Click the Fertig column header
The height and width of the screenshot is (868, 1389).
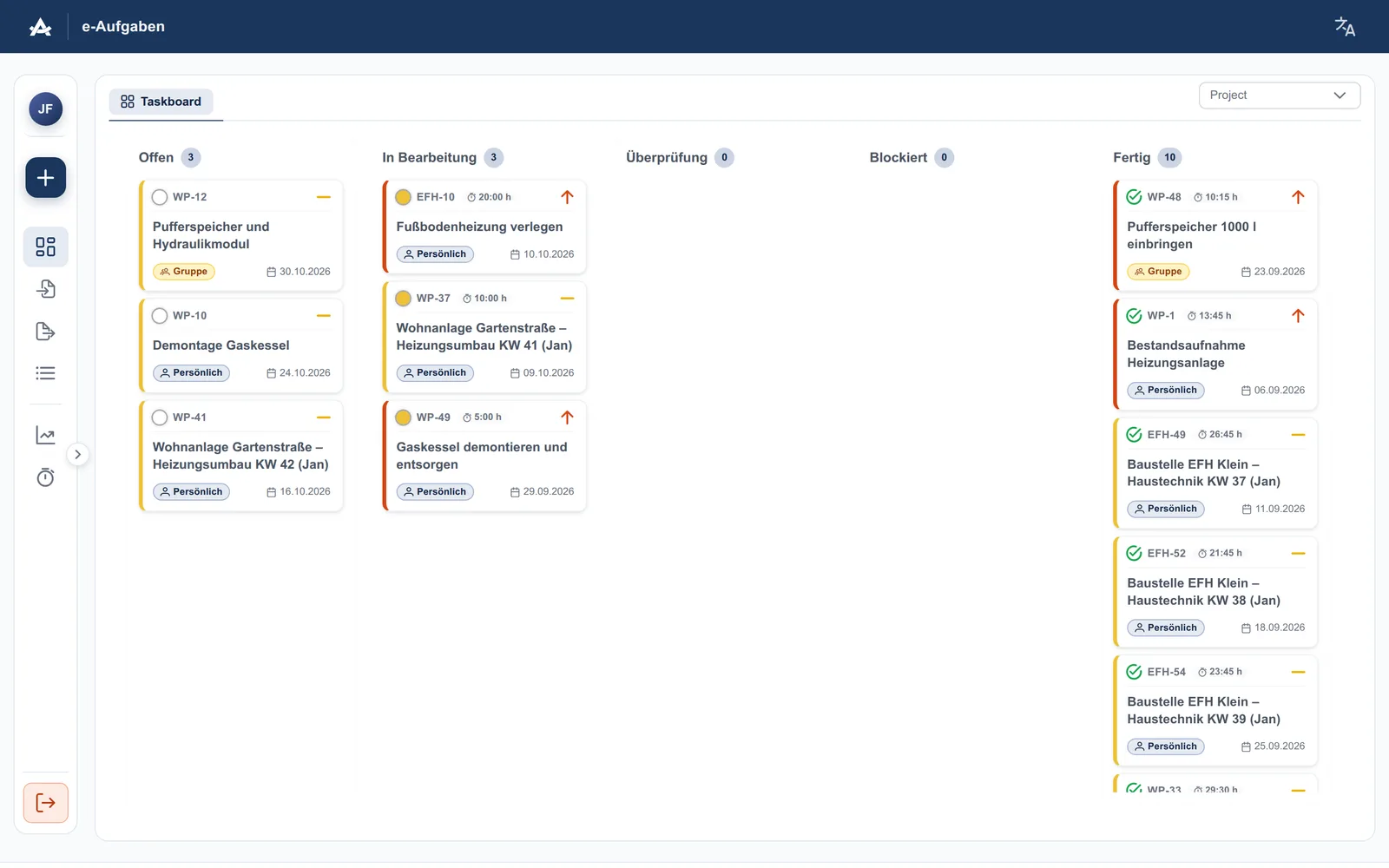point(1131,157)
